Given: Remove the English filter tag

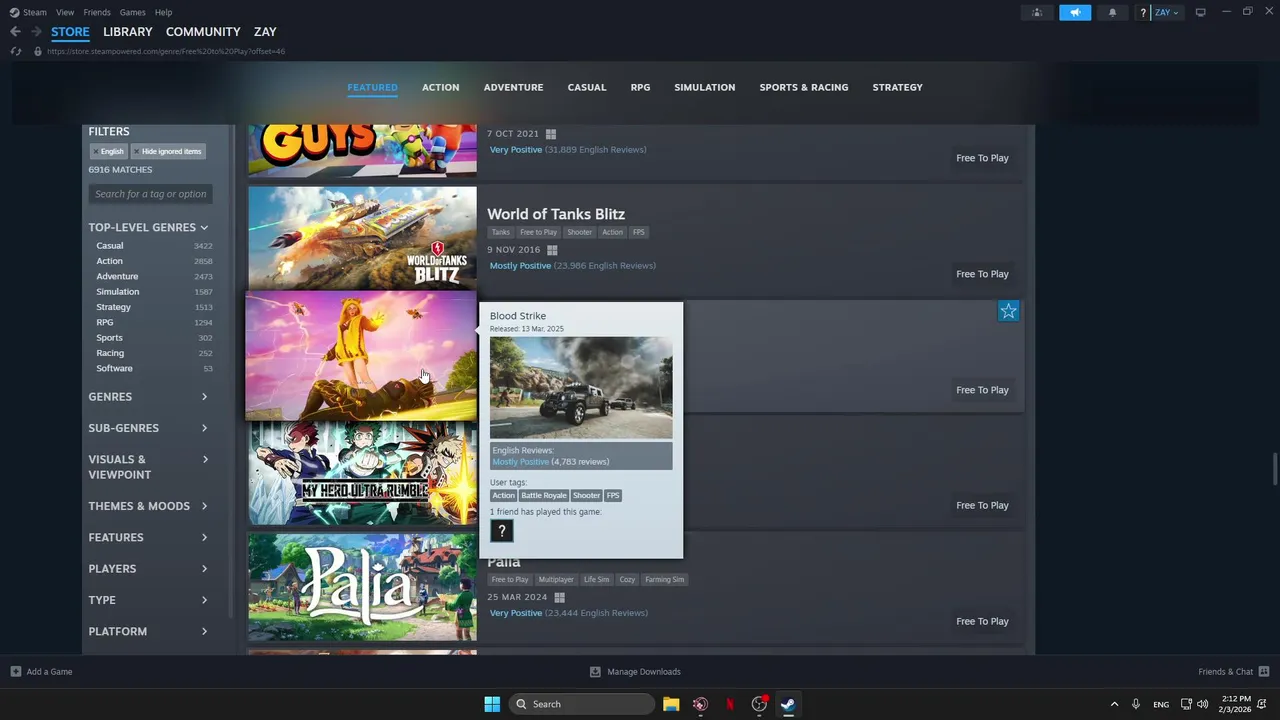Looking at the screenshot, I should tap(95, 151).
